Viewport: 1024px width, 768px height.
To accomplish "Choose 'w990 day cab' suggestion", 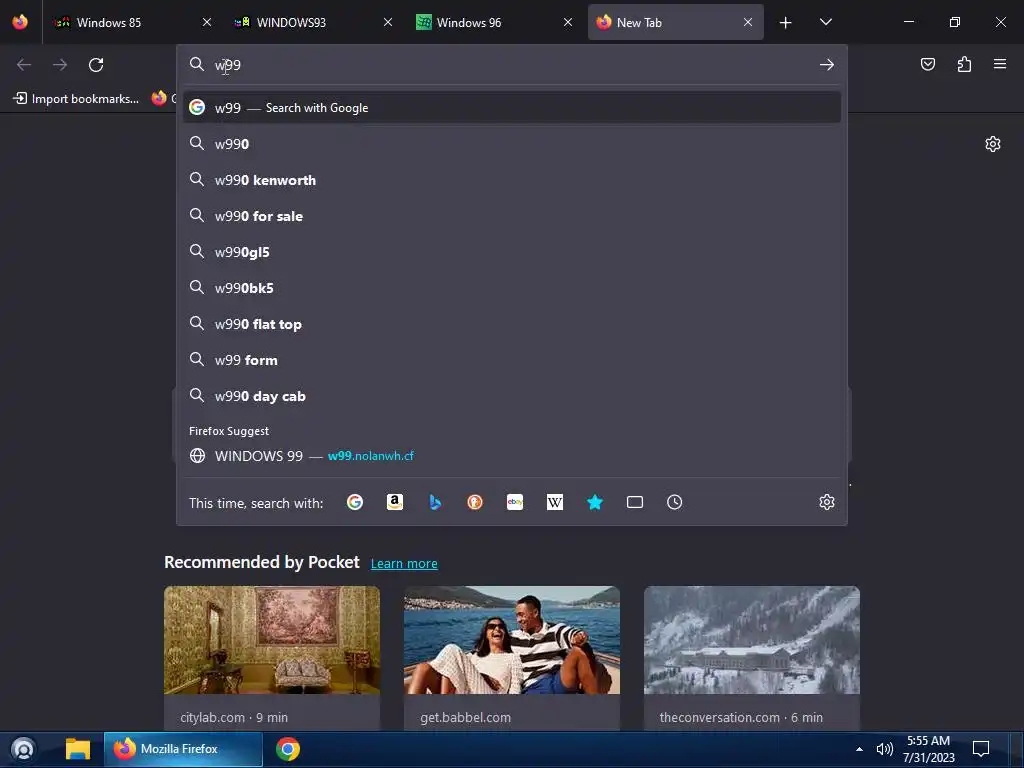I will (x=512, y=396).
